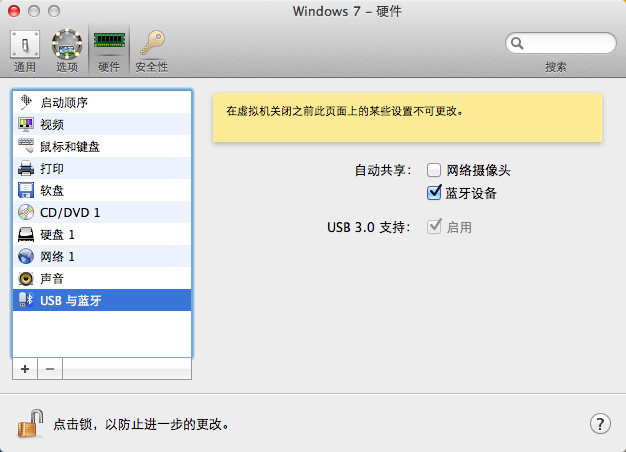Open the 选项 (Options) toolbar tab

67,50
